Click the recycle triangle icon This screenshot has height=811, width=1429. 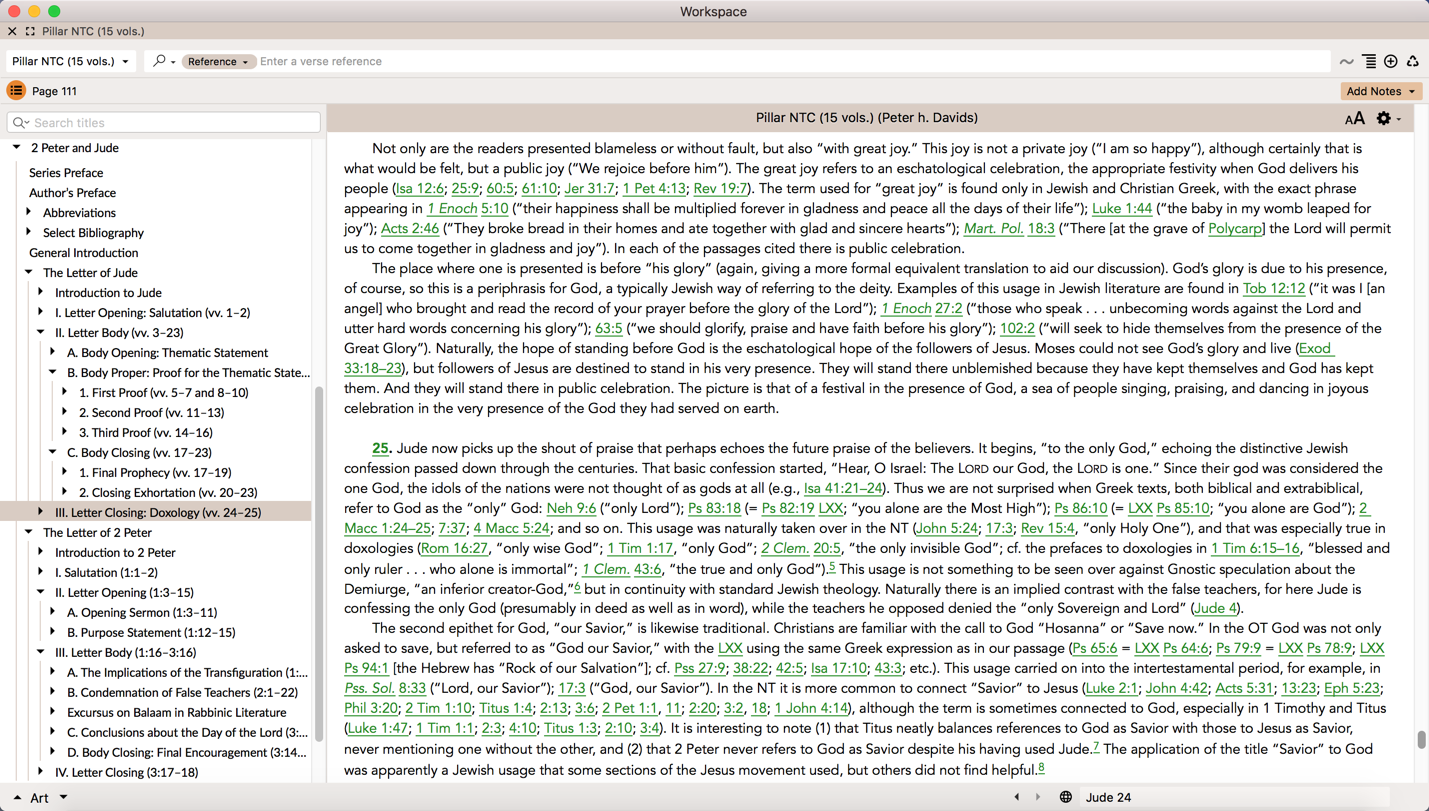1413,62
